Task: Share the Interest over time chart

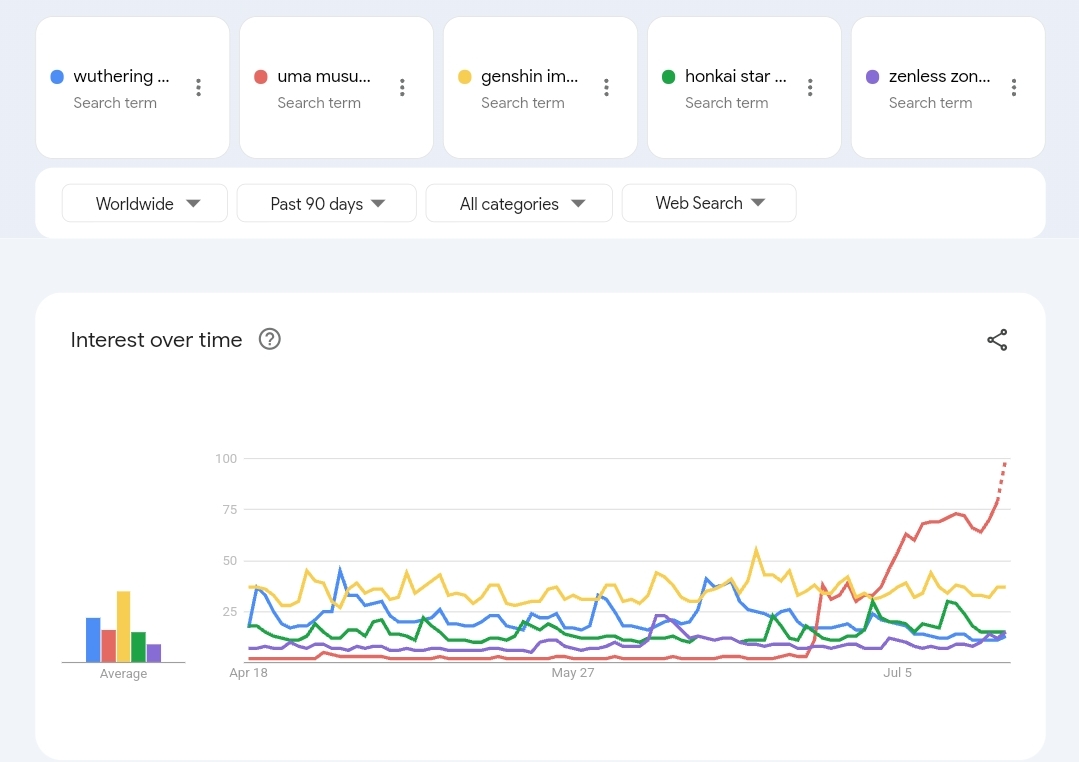Action: pos(997,340)
